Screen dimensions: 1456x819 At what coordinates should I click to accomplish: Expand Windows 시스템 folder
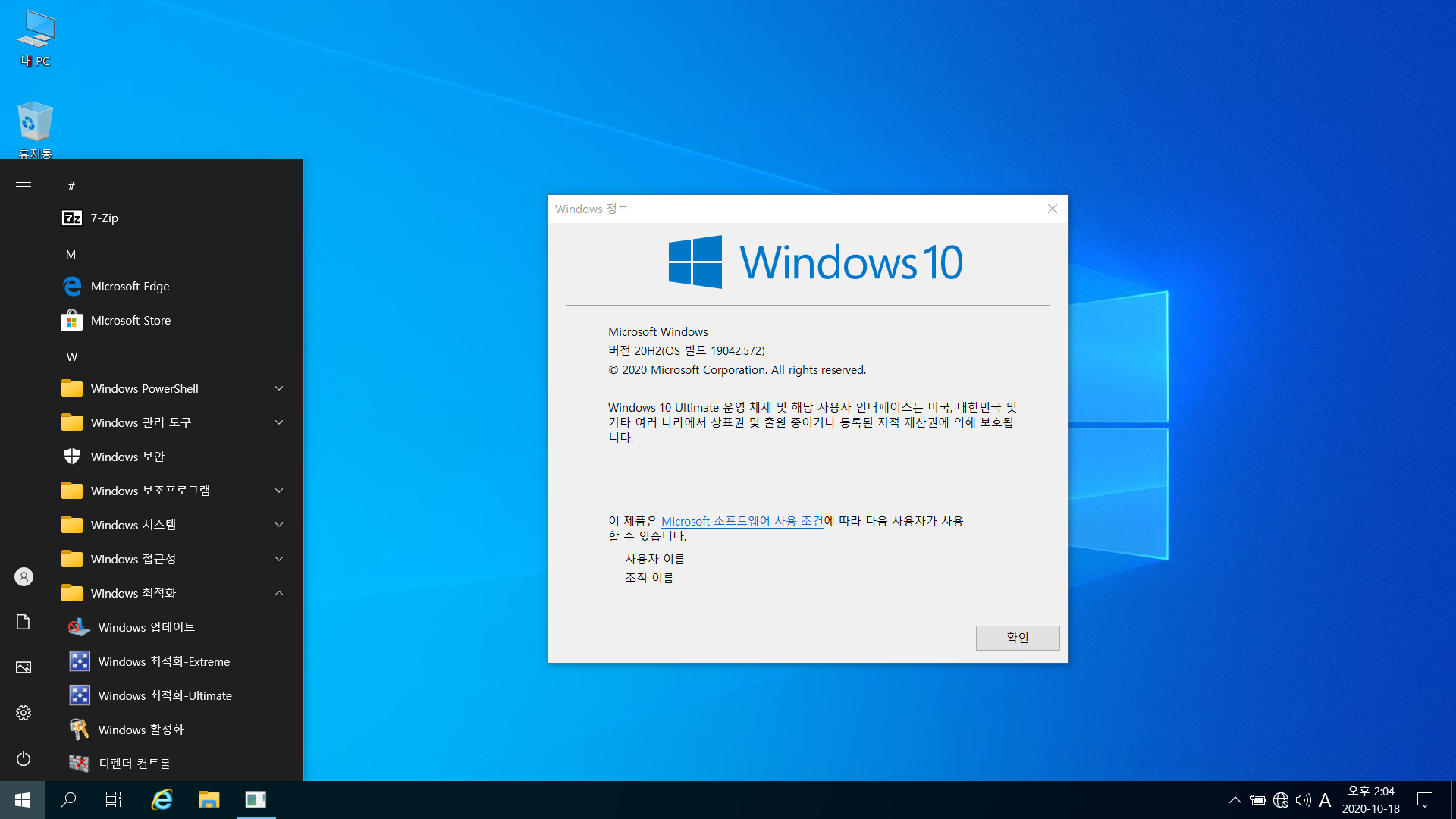tap(174, 526)
